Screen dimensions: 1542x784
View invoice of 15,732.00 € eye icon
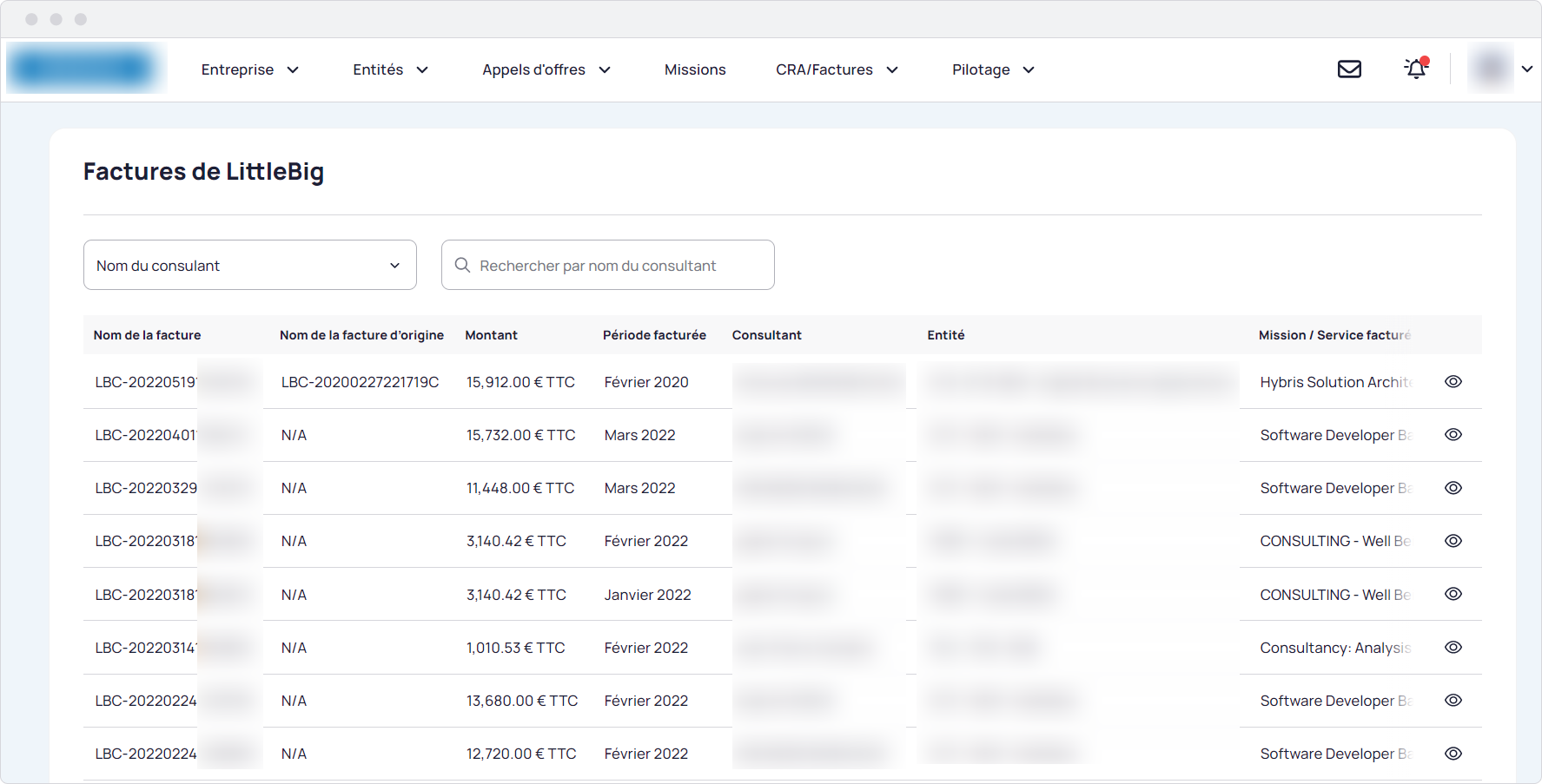click(x=1453, y=434)
